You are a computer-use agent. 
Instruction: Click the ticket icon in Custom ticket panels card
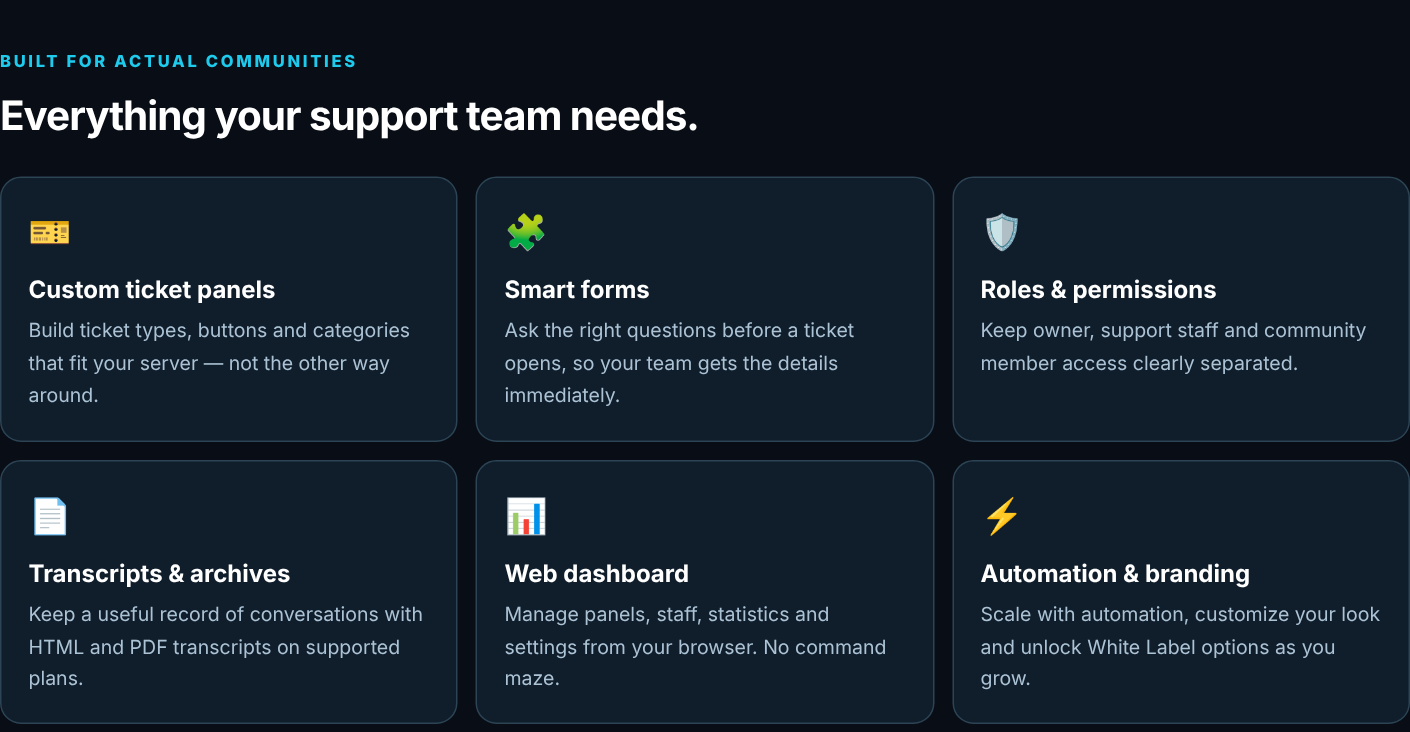point(49,233)
